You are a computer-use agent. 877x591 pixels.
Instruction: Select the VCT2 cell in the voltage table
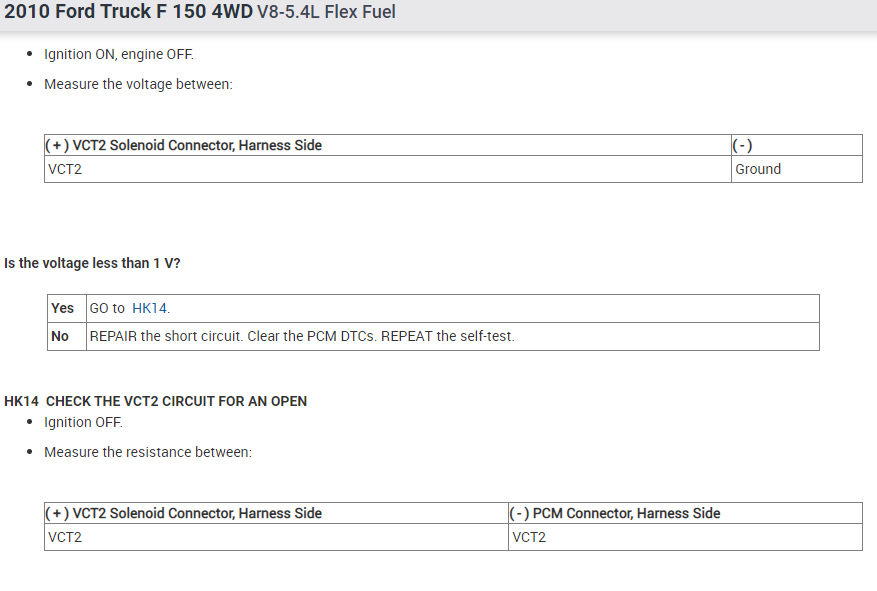coord(65,169)
